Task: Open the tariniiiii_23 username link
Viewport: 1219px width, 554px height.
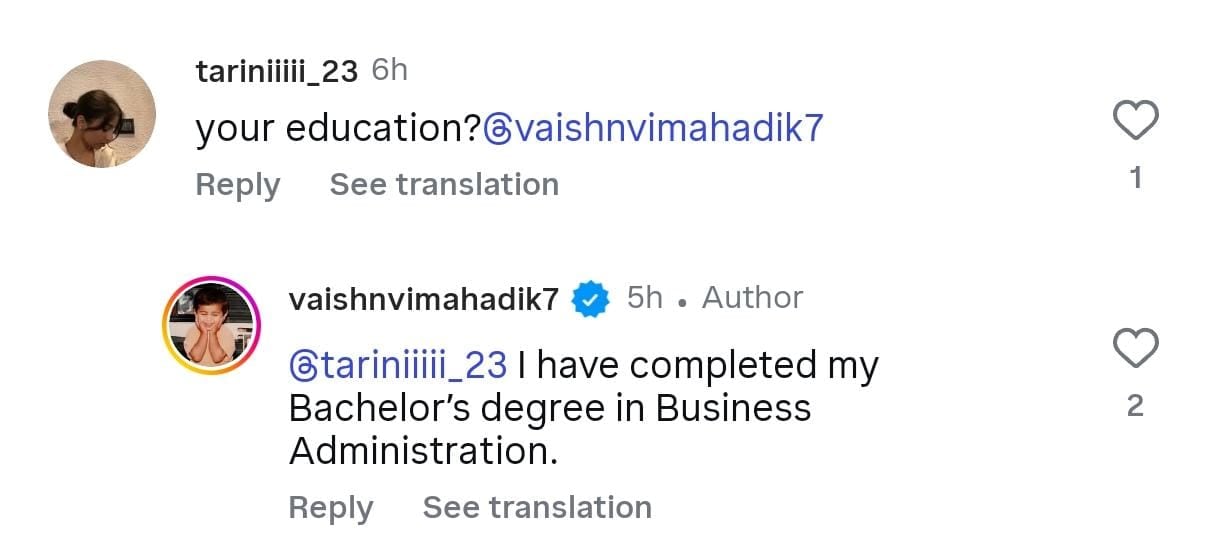Action: [x=276, y=71]
